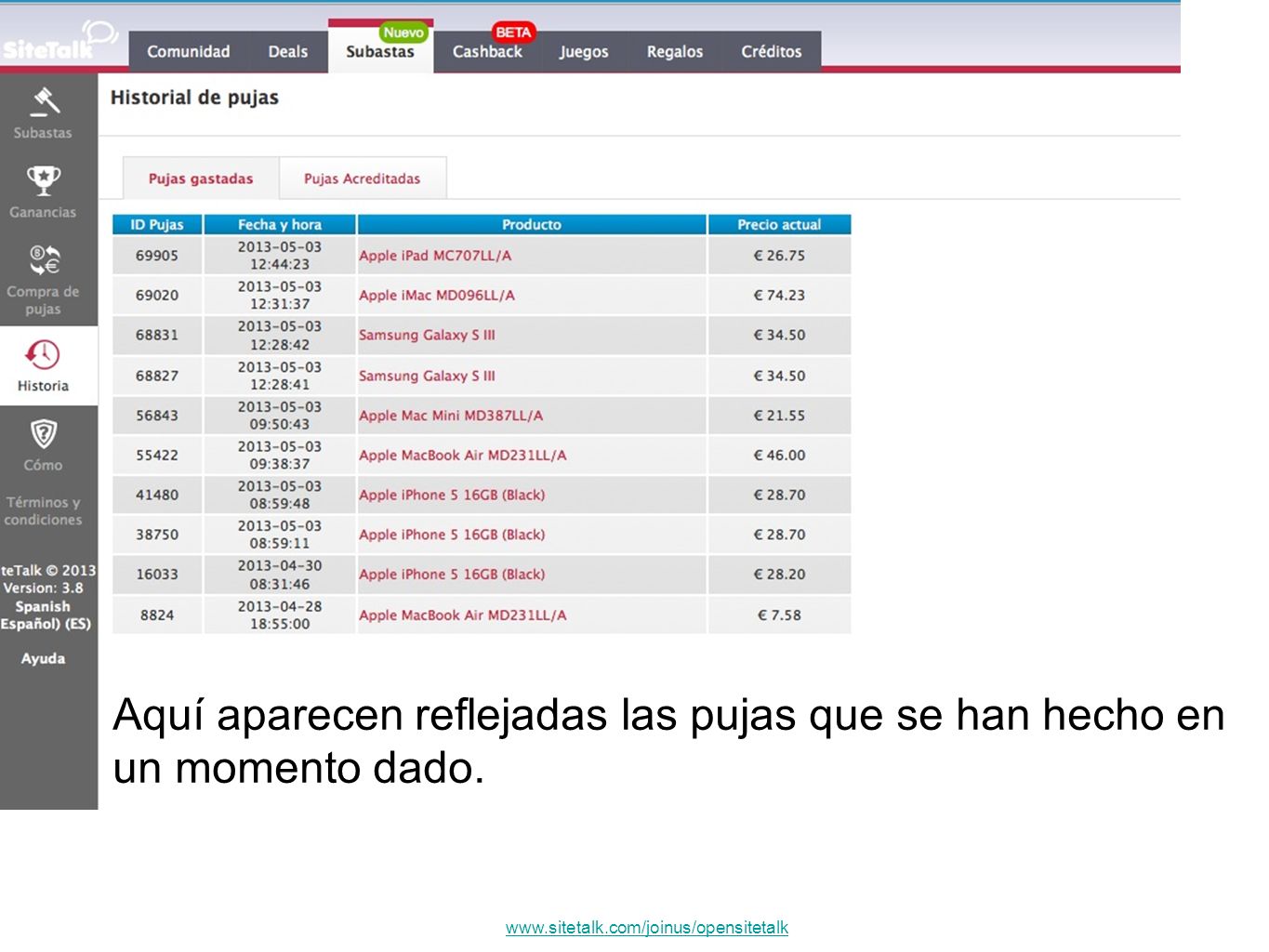Image resolution: width=1269 pixels, height=952 pixels.
Task: Click price € 26.75 cell
Action: coord(779,256)
